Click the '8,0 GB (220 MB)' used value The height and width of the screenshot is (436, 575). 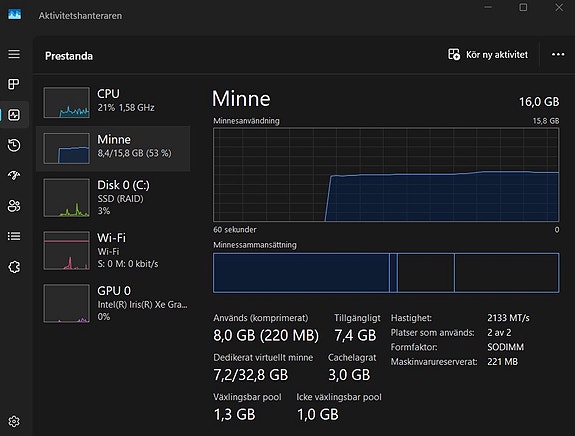tap(266, 336)
